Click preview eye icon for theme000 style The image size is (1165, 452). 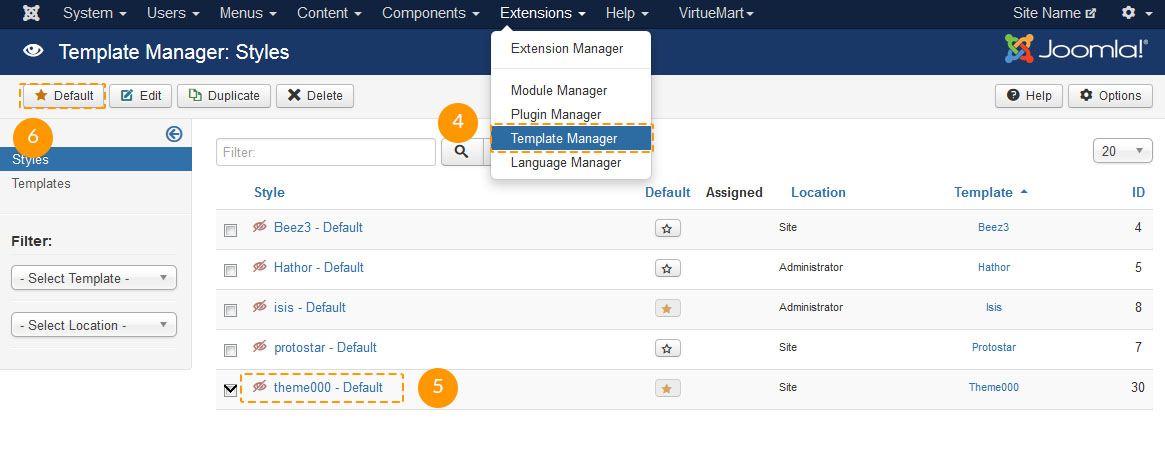[x=259, y=387]
